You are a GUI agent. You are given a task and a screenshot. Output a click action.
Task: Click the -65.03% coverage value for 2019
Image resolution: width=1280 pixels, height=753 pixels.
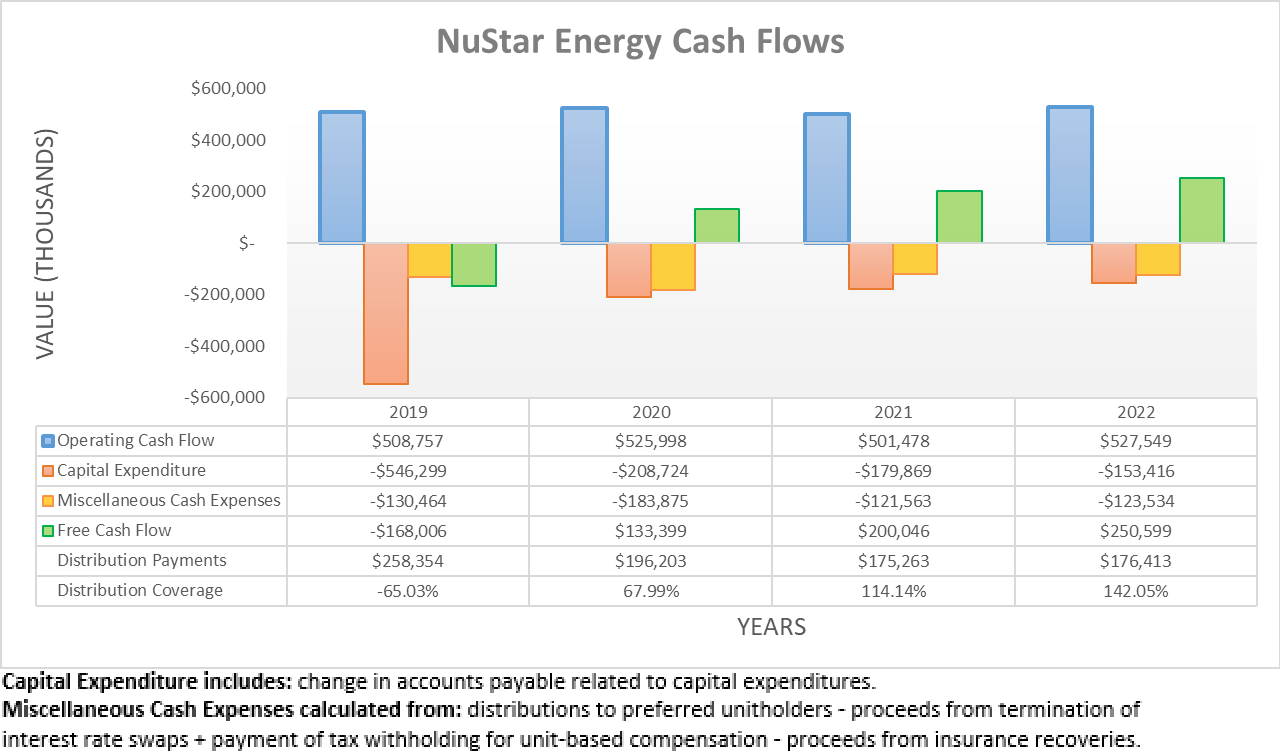click(407, 590)
